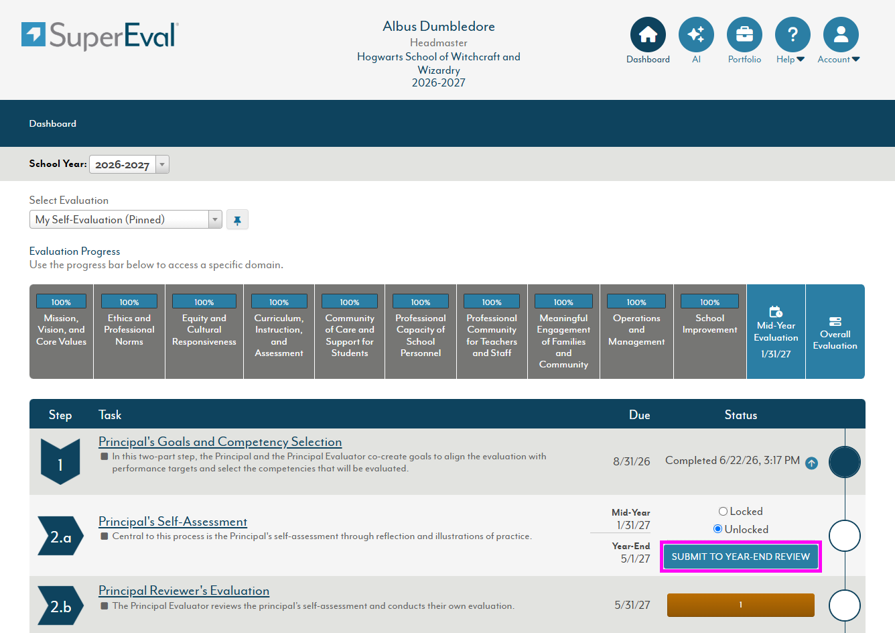Image resolution: width=895 pixels, height=633 pixels.
Task: Open the Portfolio briefcase icon
Action: [x=744, y=35]
